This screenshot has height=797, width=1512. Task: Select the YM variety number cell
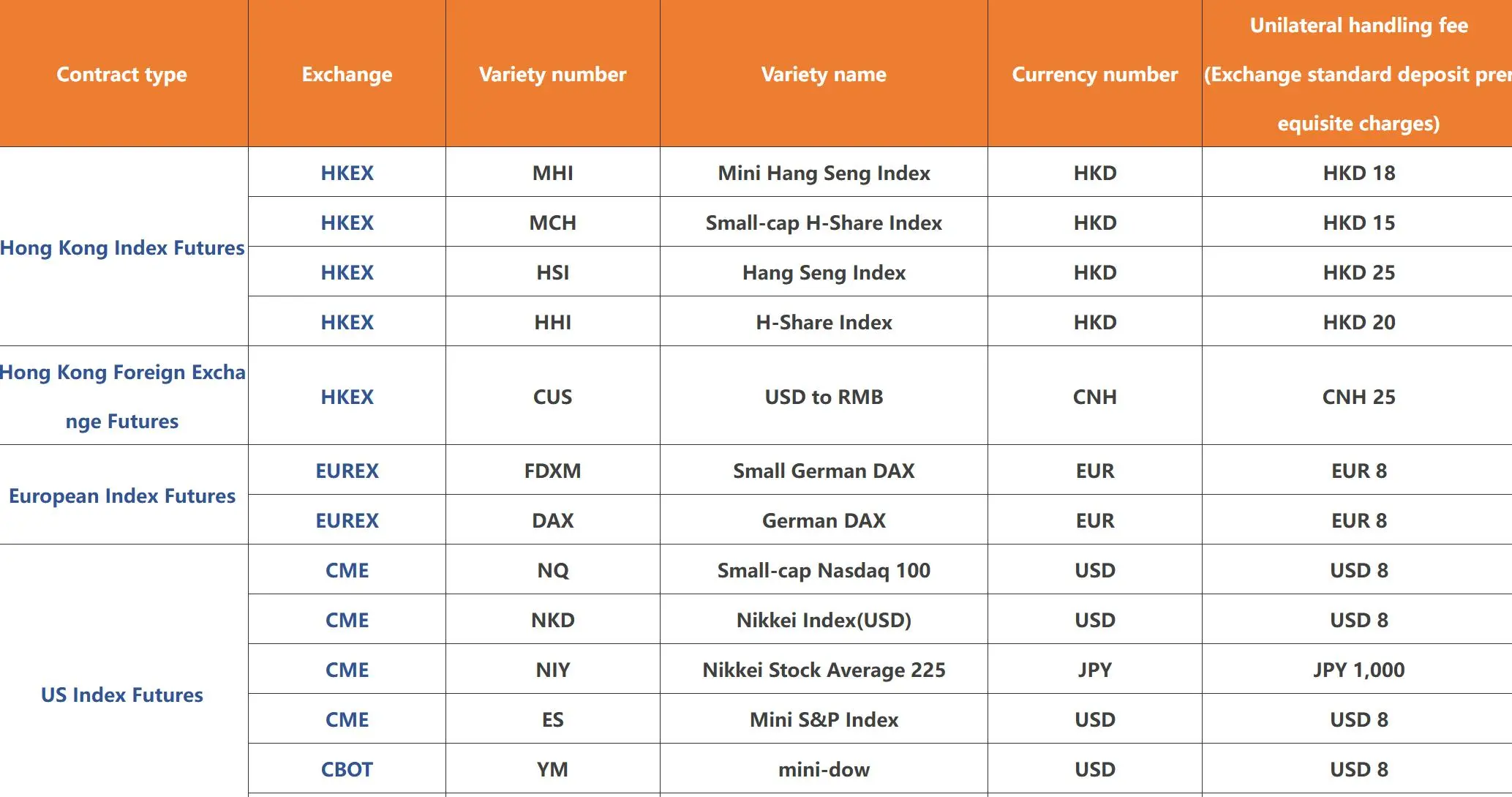[x=553, y=770]
